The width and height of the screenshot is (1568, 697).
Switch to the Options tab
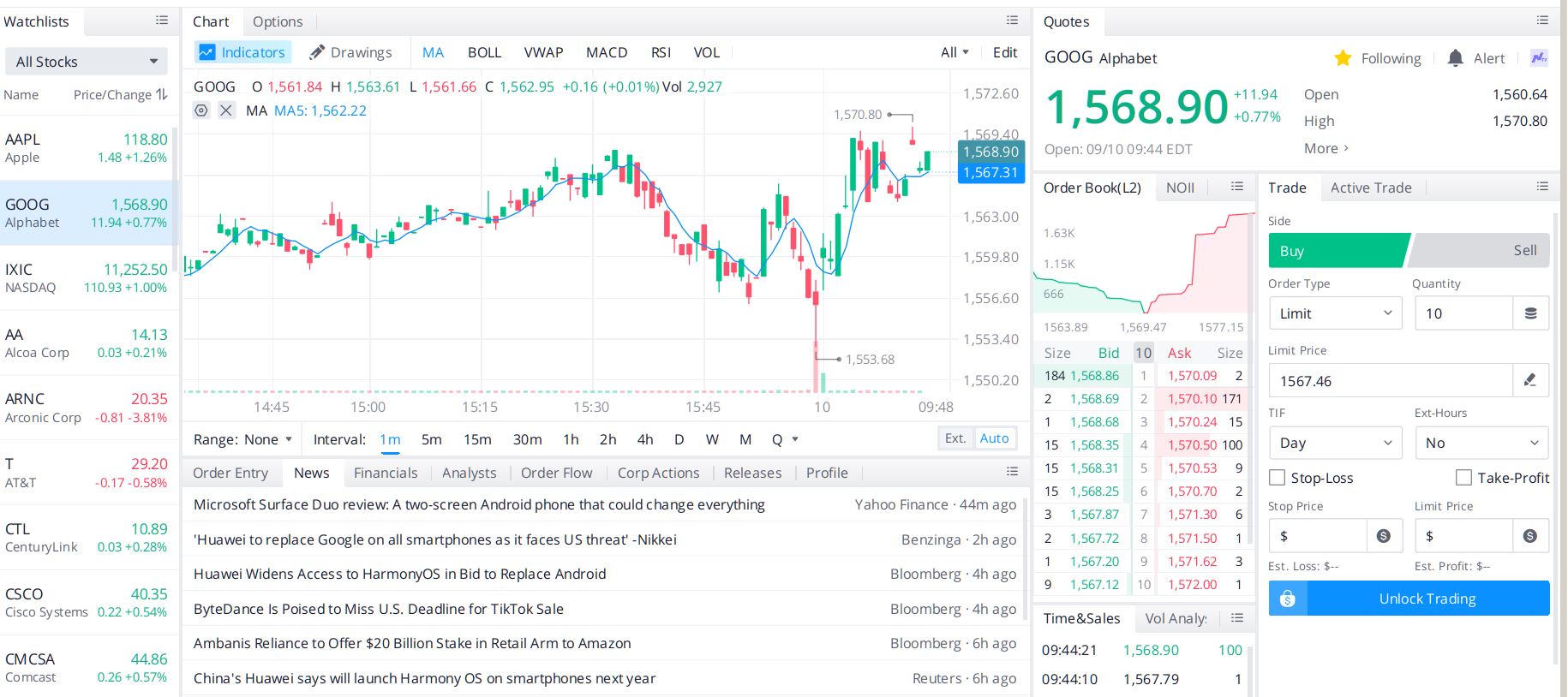point(278,21)
